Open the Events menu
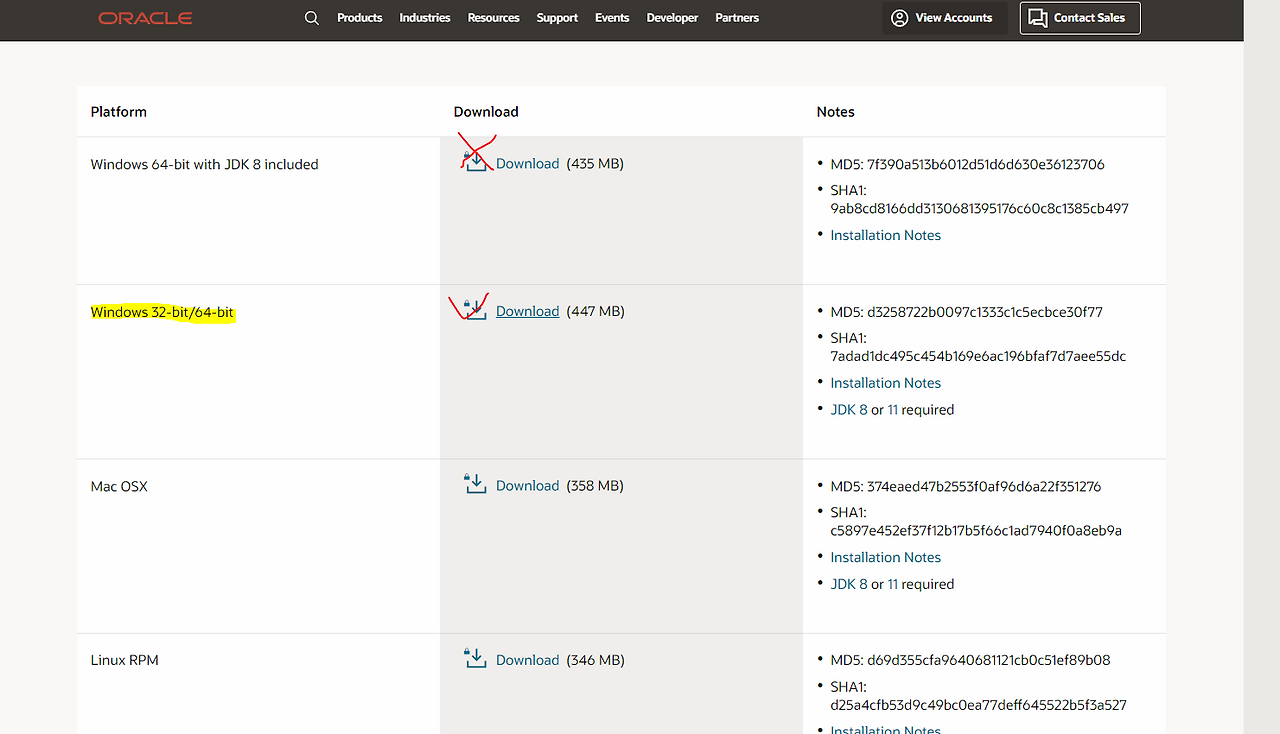1280x734 pixels. click(612, 18)
